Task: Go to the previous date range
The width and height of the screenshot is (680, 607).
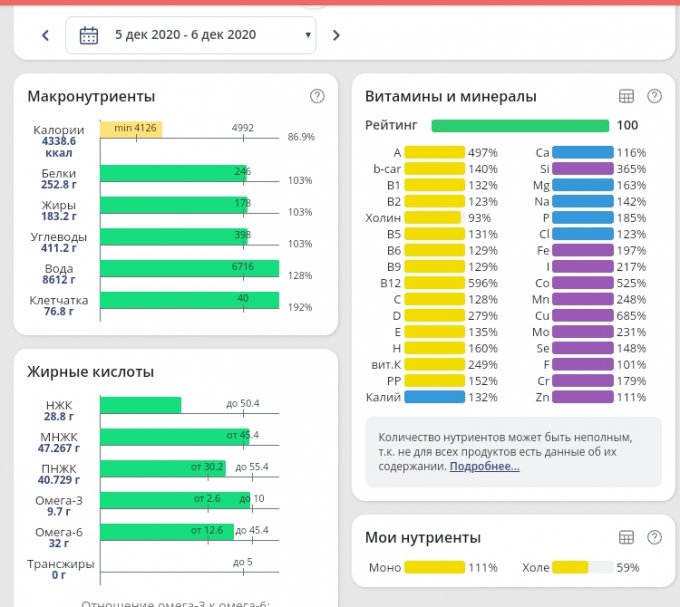Action: [x=45, y=35]
